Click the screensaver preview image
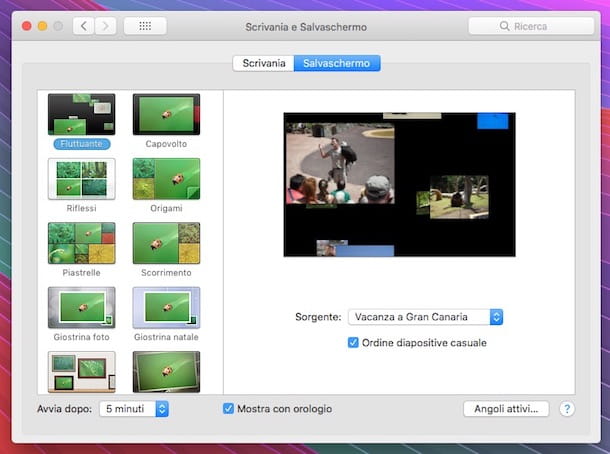This screenshot has height=454, width=610. [400, 184]
